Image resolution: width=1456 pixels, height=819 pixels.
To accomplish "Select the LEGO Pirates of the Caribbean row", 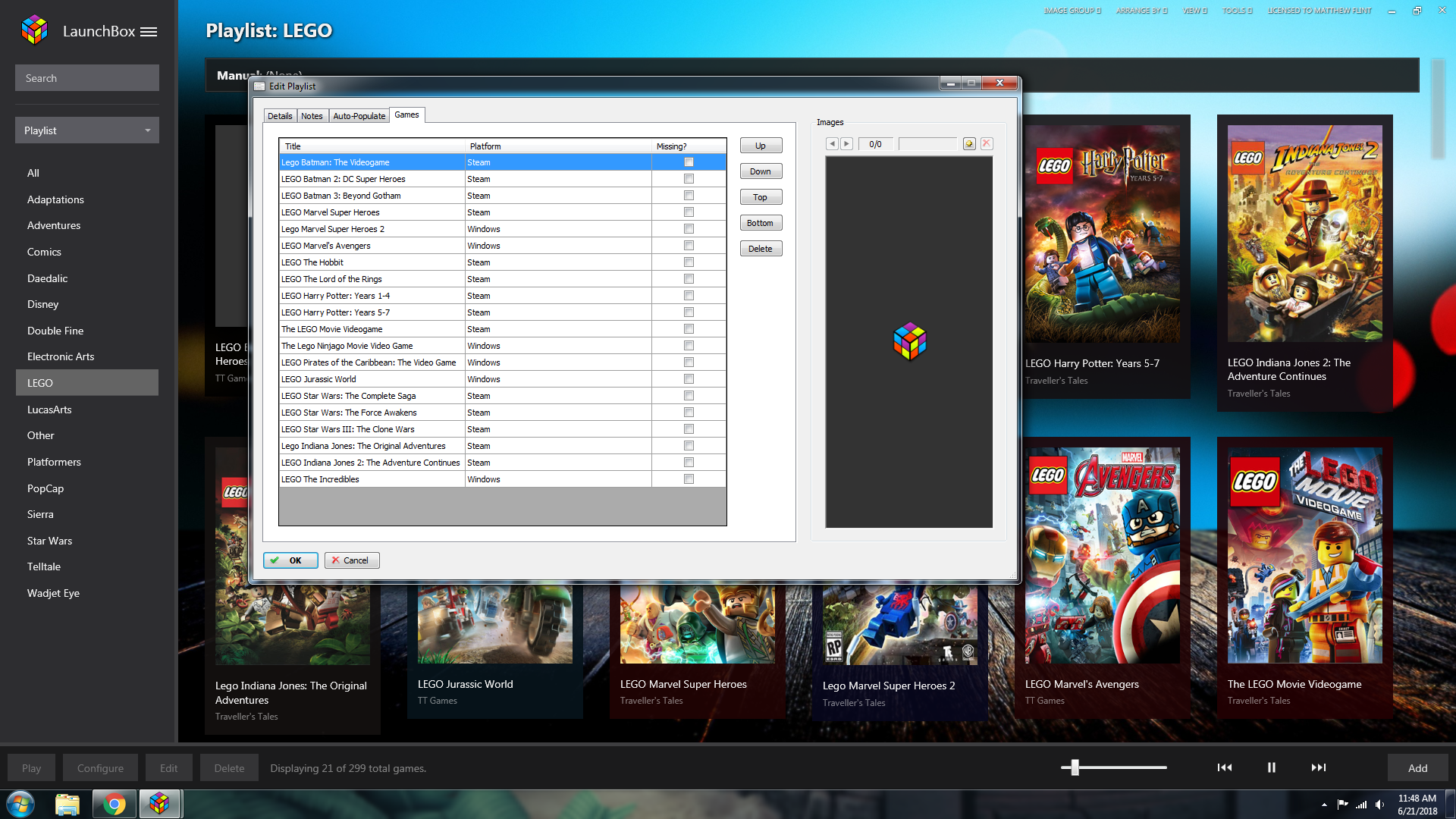I will tap(503, 362).
